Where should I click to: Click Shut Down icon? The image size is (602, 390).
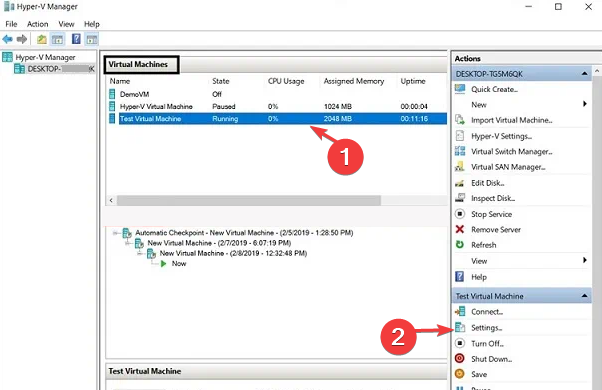tap(460, 359)
